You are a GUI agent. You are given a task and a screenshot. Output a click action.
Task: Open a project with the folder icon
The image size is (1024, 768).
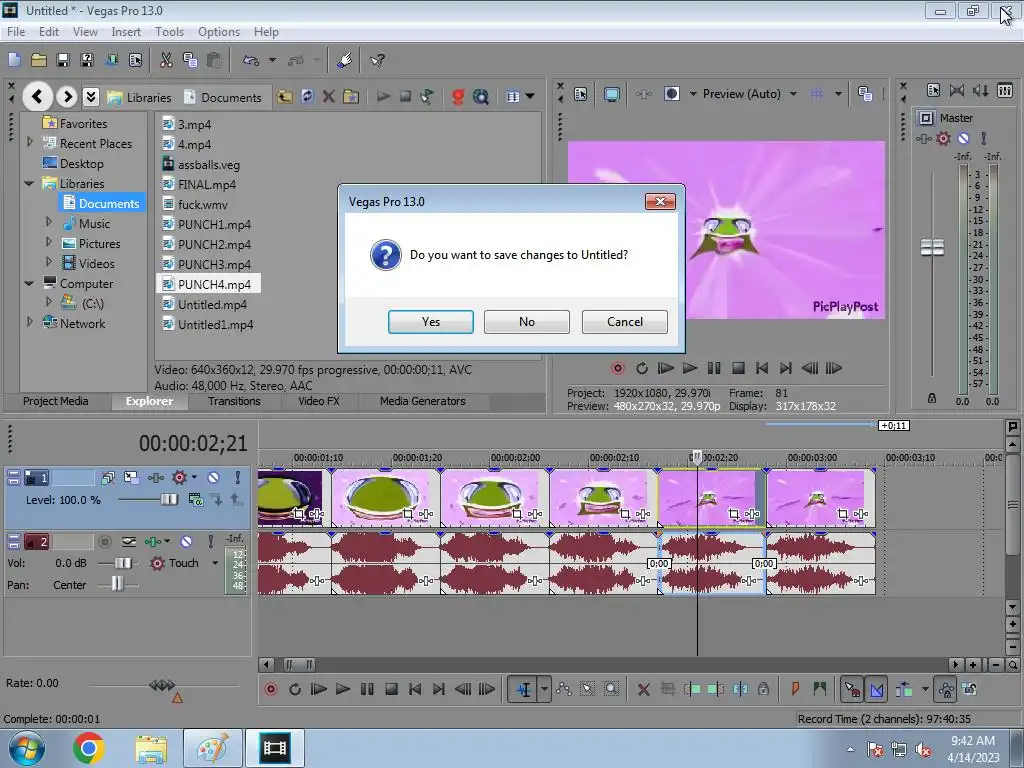tap(39, 60)
